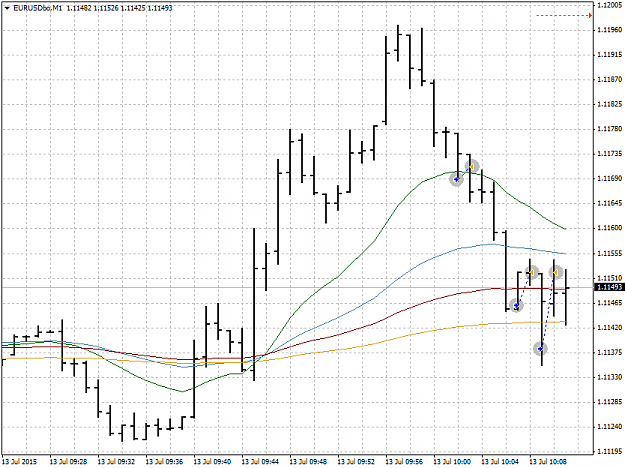Viewport: 625px width, 468px height.
Task: Click the 13 Jul 09:28 time label
Action: [69, 462]
